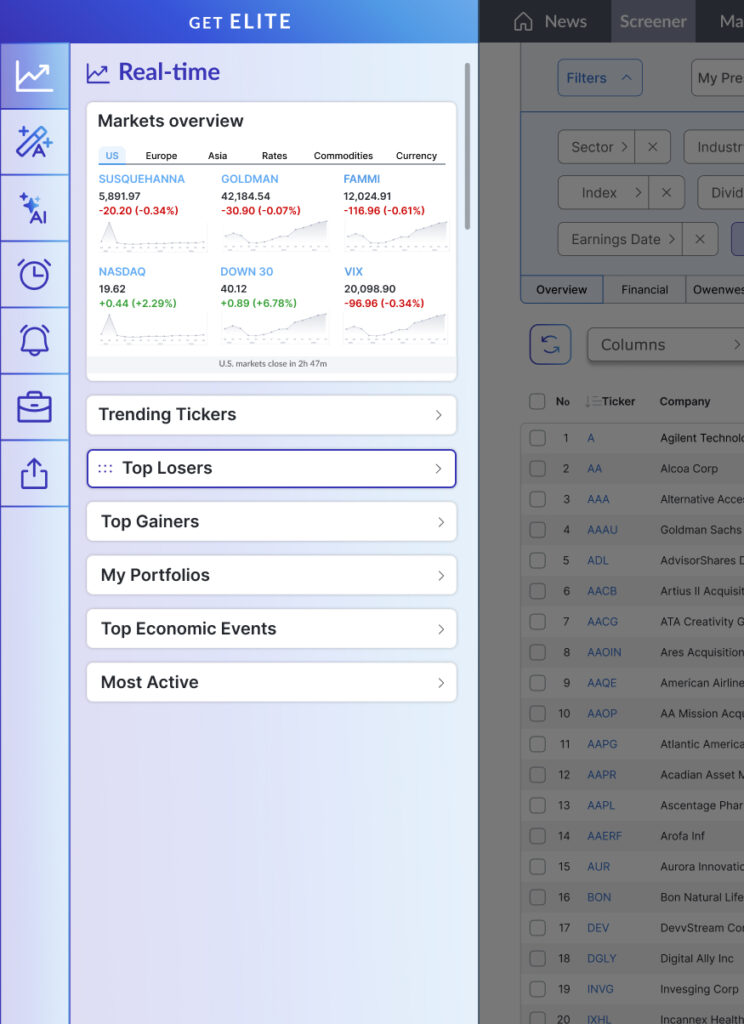
Task: Toggle the select-all checkbox in table header
Action: tap(537, 401)
